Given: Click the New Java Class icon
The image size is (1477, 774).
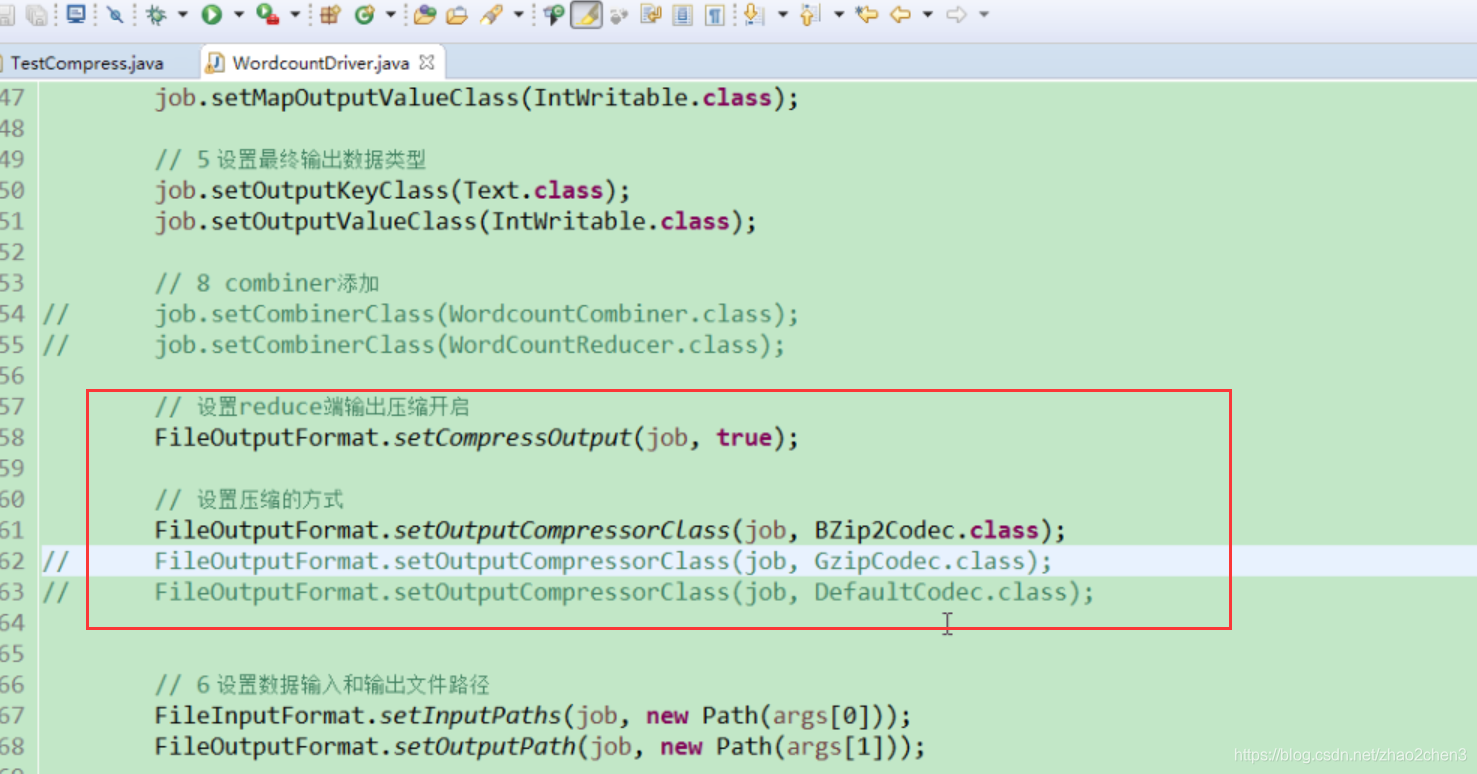Looking at the screenshot, I should (x=364, y=15).
